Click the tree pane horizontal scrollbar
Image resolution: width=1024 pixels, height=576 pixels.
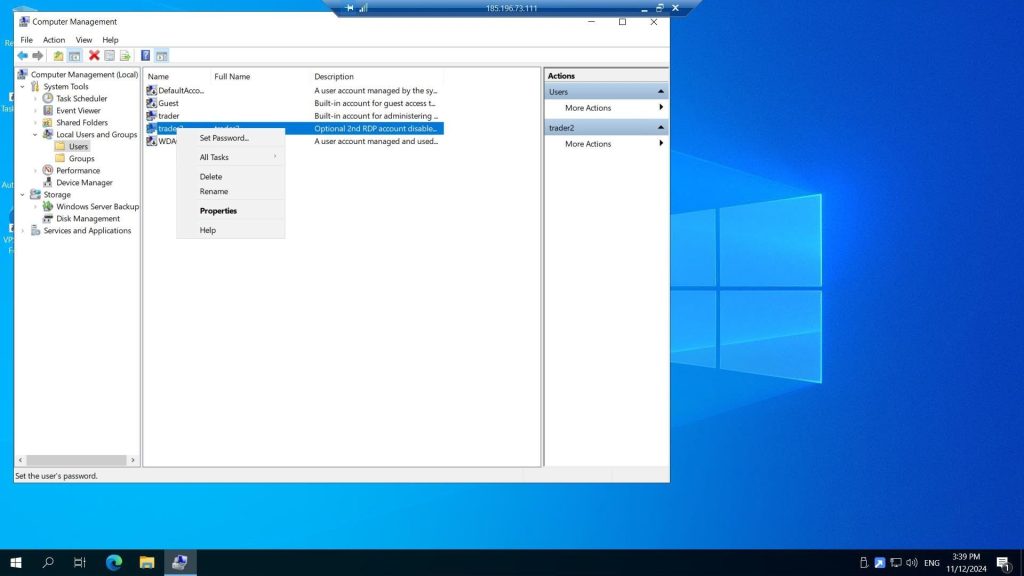(75, 460)
